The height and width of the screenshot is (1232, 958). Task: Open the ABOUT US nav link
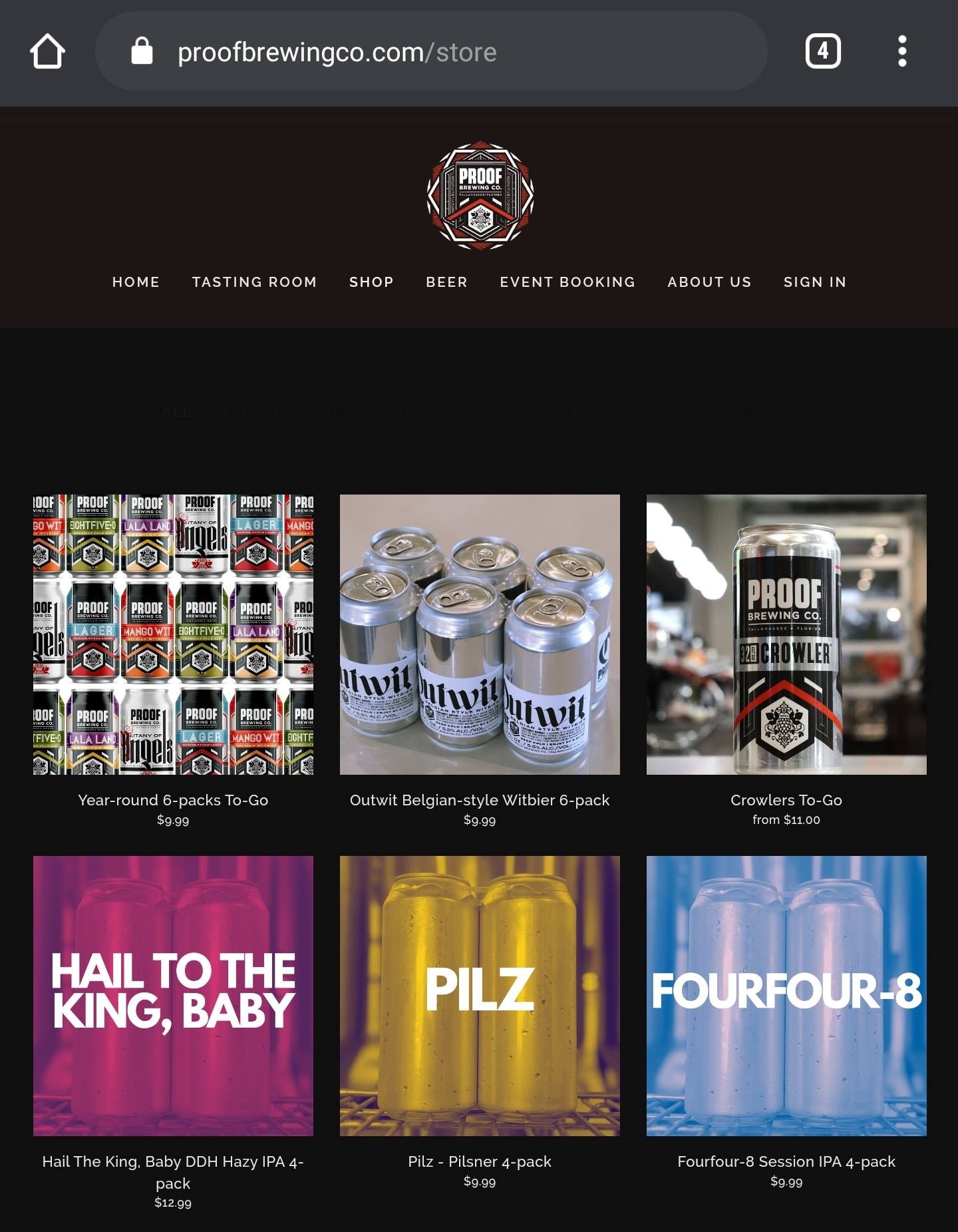tap(709, 282)
